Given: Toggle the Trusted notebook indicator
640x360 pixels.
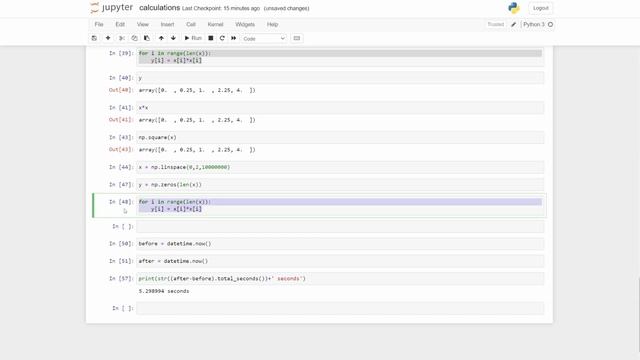Looking at the screenshot, I should [x=496, y=24].
